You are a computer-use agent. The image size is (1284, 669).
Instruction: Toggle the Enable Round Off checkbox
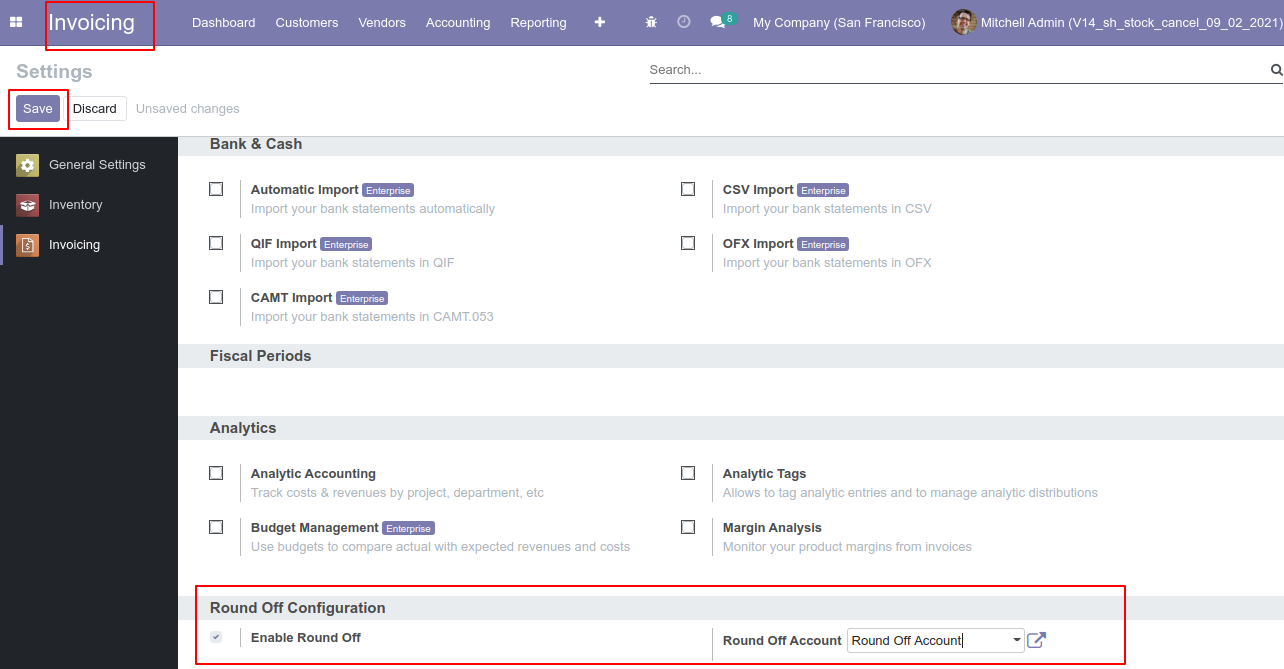coord(216,637)
